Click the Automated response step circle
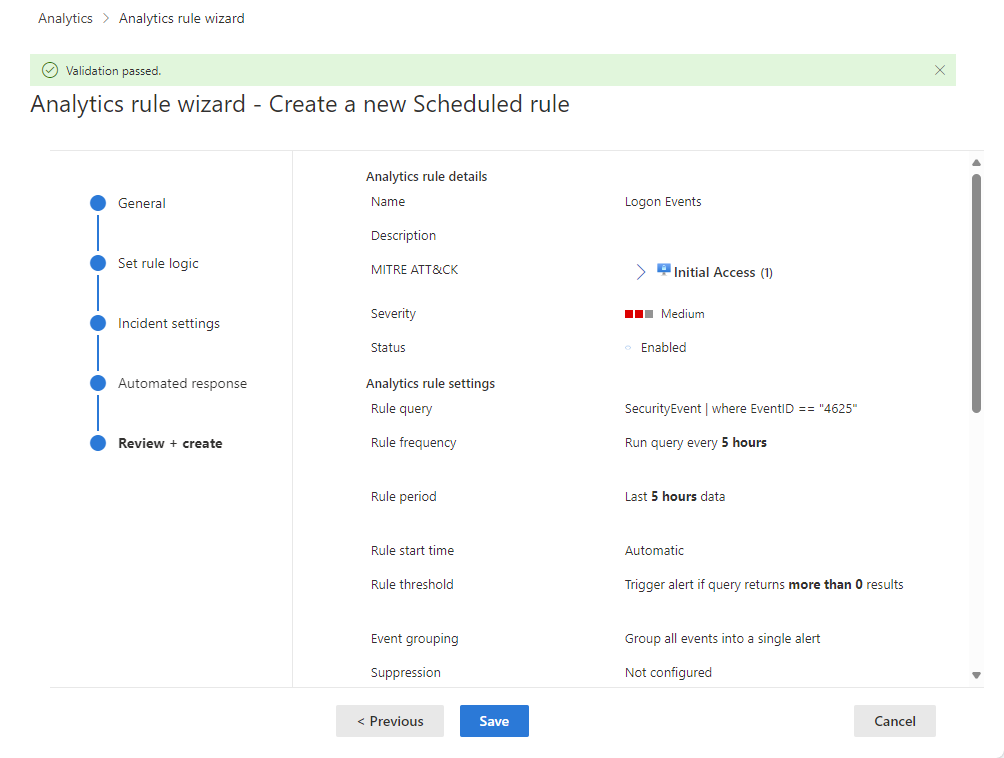 (x=97, y=383)
